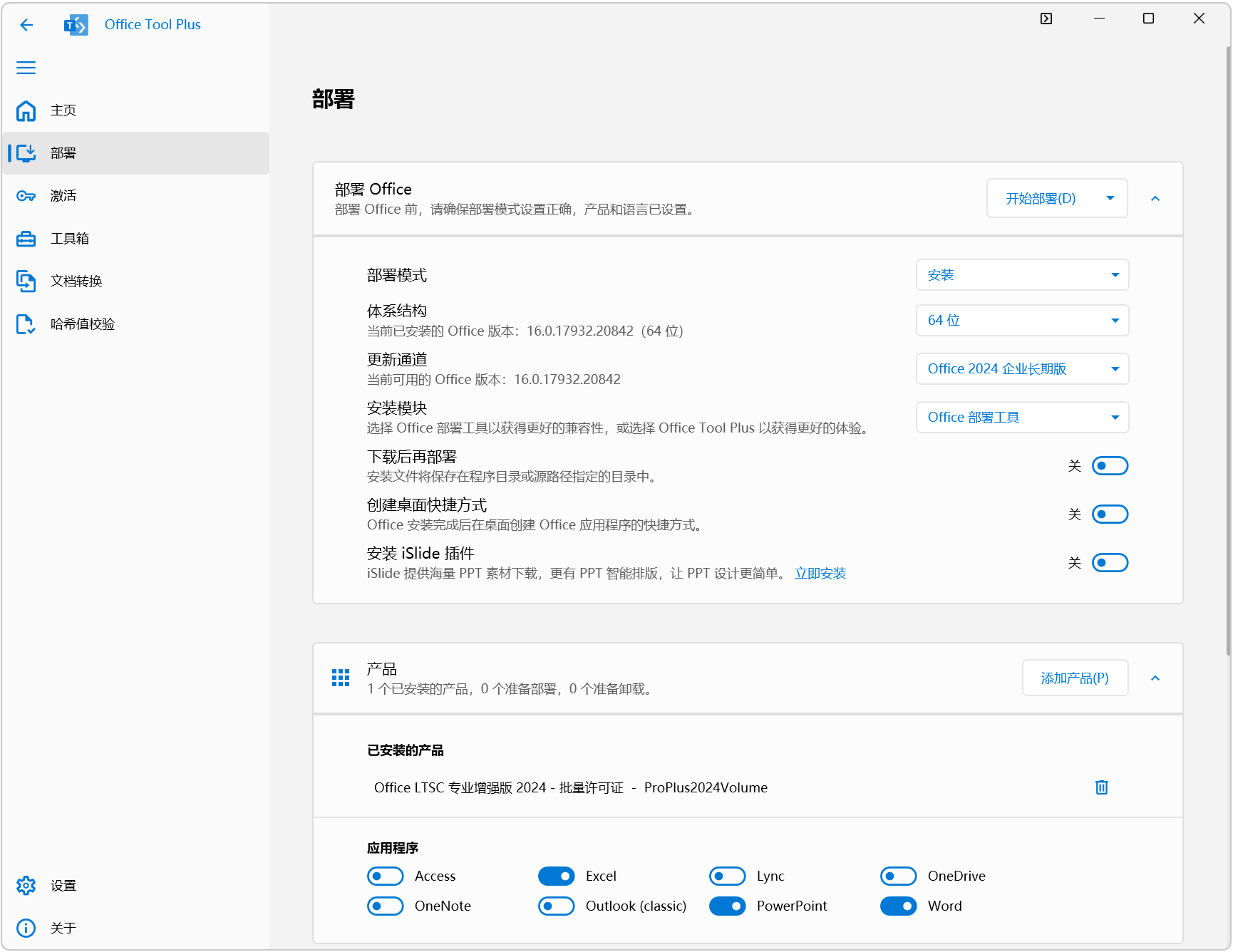The image size is (1233, 952).
Task: Open 设置 page in sidebar
Action: click(135, 886)
